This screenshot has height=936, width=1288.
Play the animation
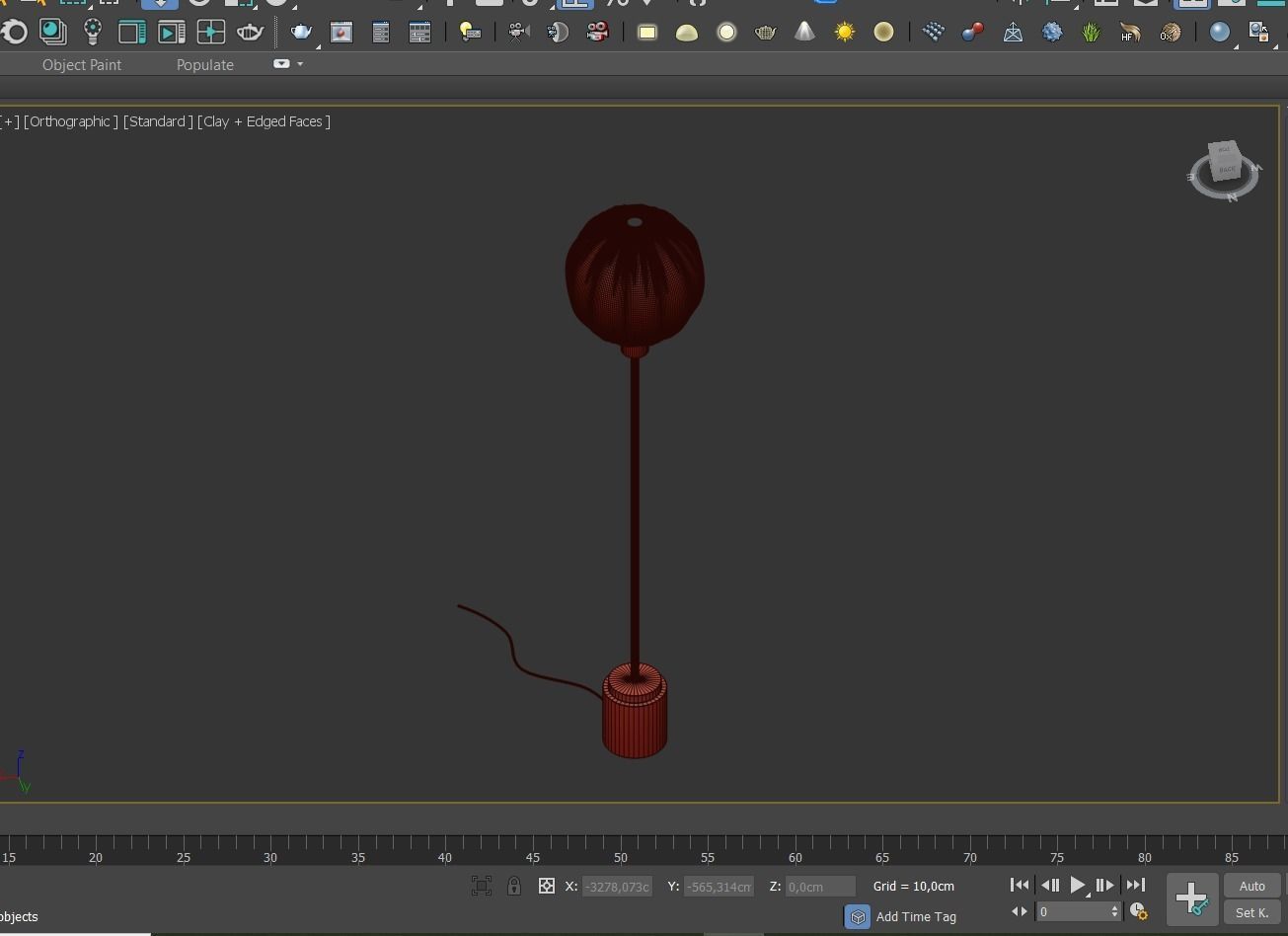pyautogui.click(x=1078, y=886)
